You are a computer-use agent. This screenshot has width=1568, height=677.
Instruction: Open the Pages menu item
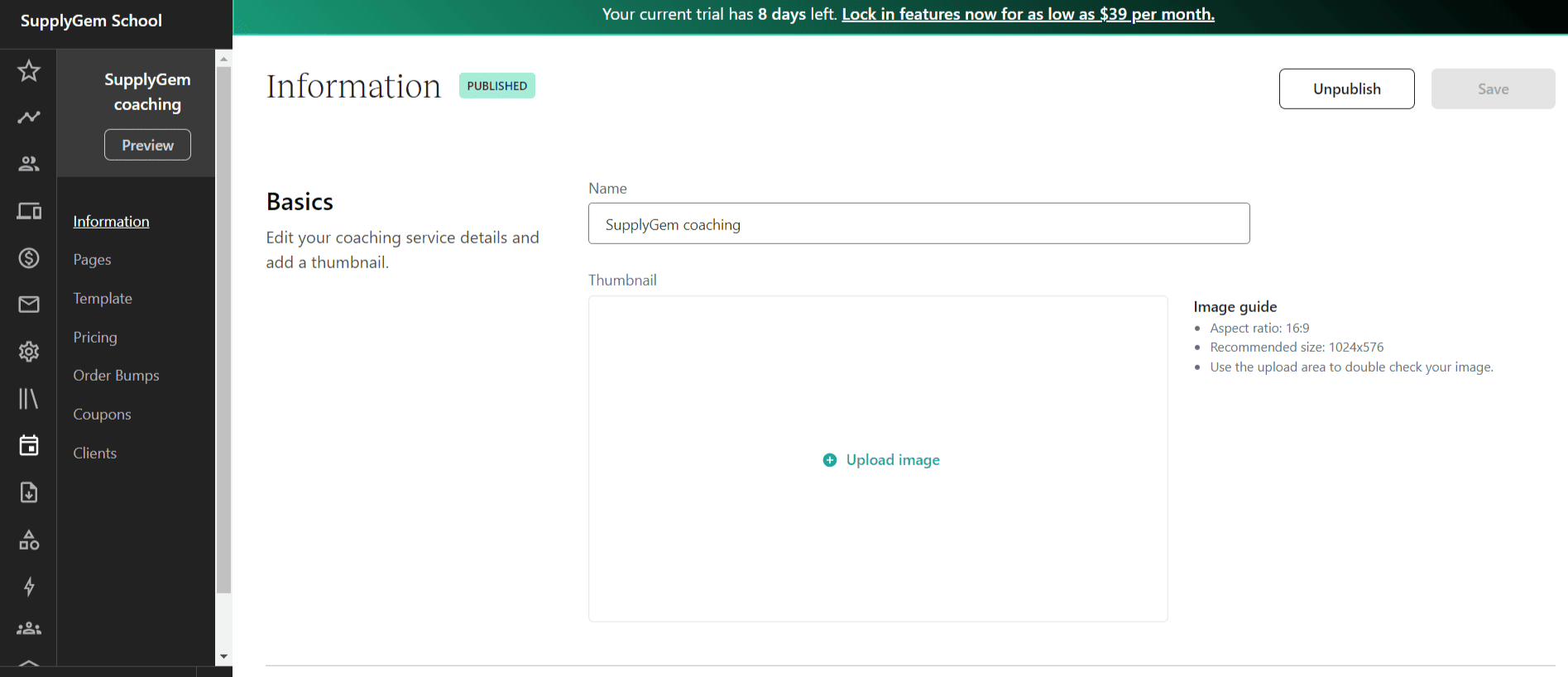point(92,260)
